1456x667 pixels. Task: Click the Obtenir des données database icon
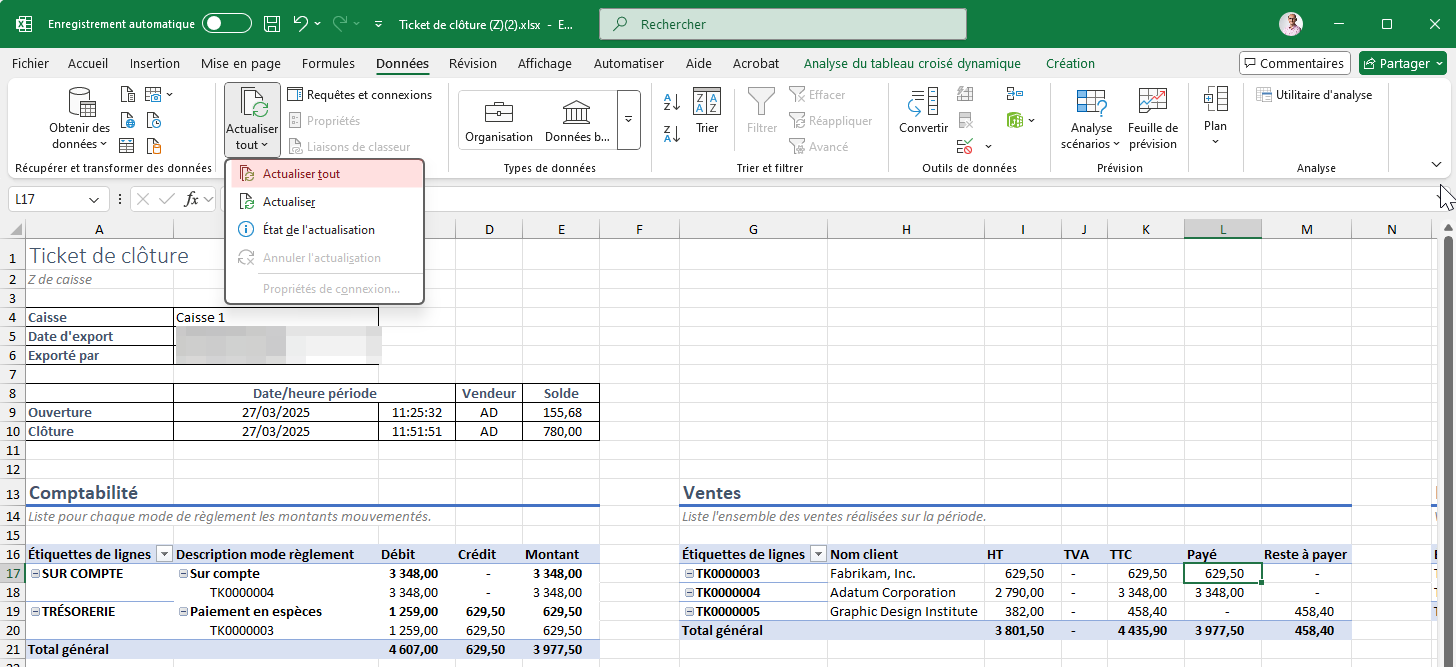click(80, 102)
